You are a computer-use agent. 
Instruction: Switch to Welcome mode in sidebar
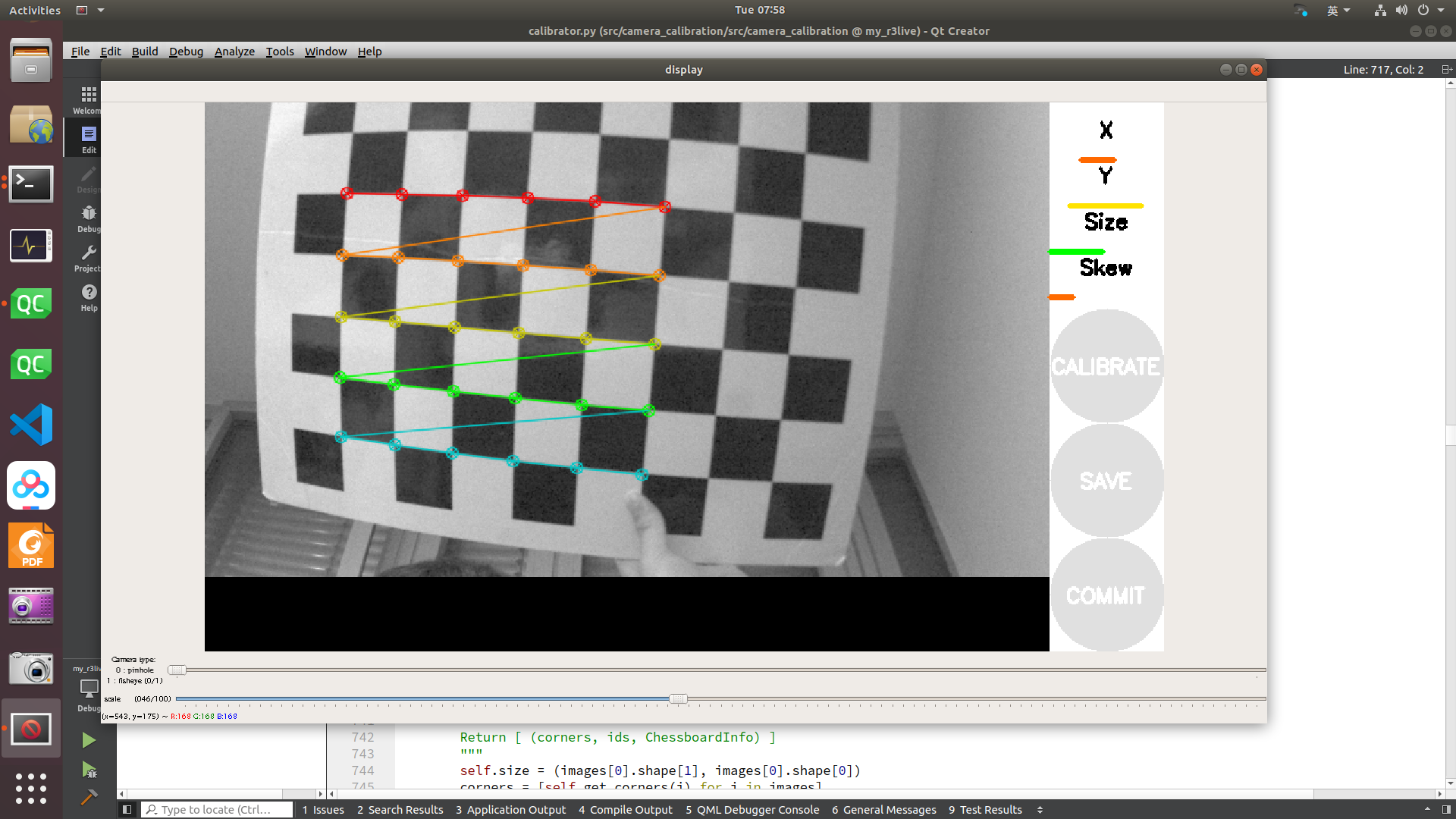89,99
